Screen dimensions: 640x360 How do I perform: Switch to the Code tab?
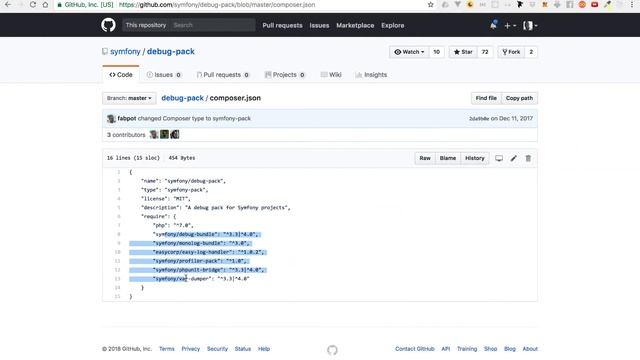[121, 75]
